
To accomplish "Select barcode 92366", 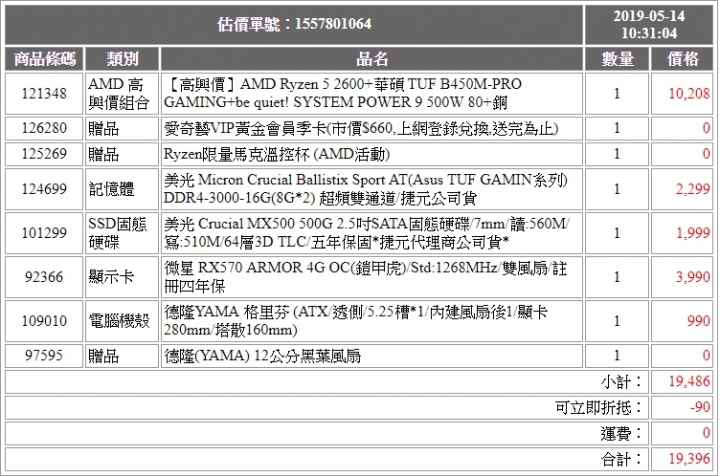I will tap(44, 277).
